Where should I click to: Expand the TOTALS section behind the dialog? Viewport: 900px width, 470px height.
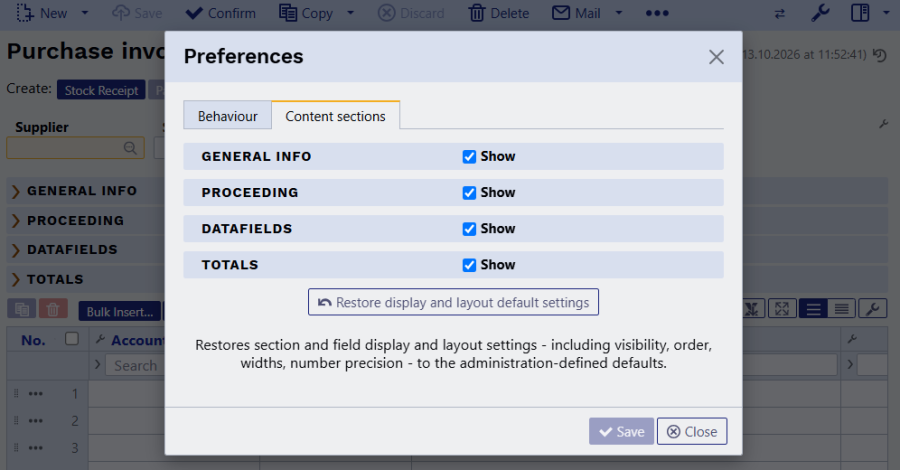coord(15,279)
